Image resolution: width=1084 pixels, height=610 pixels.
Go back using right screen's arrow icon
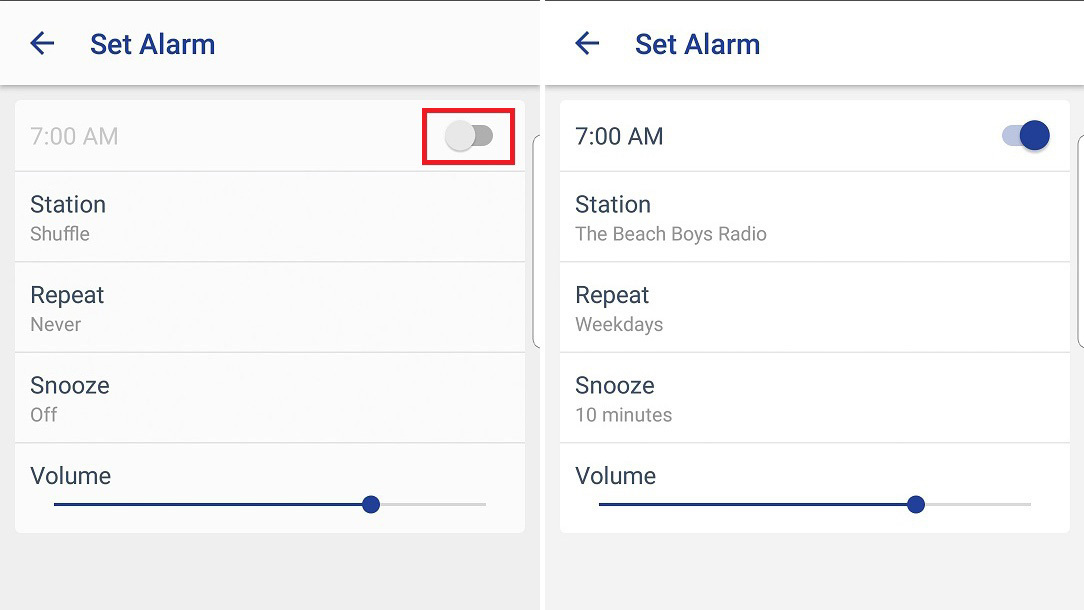click(x=587, y=44)
